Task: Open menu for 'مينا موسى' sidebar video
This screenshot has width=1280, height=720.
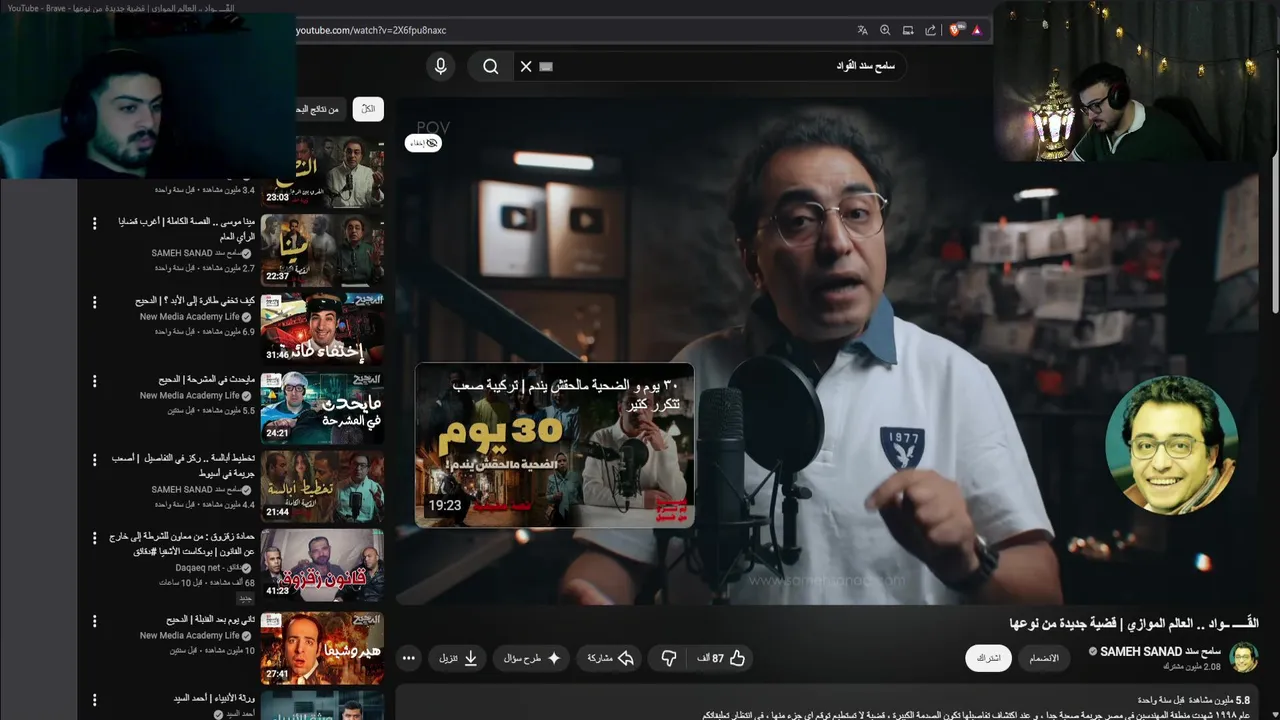Action: click(95, 223)
